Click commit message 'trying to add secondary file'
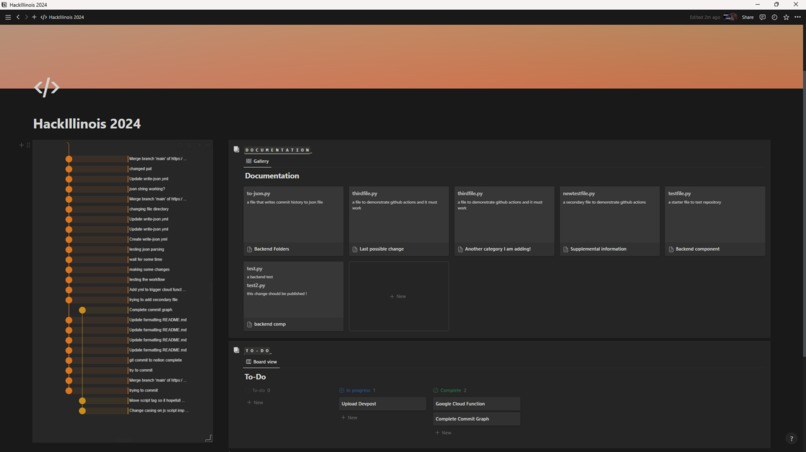The width and height of the screenshot is (806, 452). coord(153,299)
